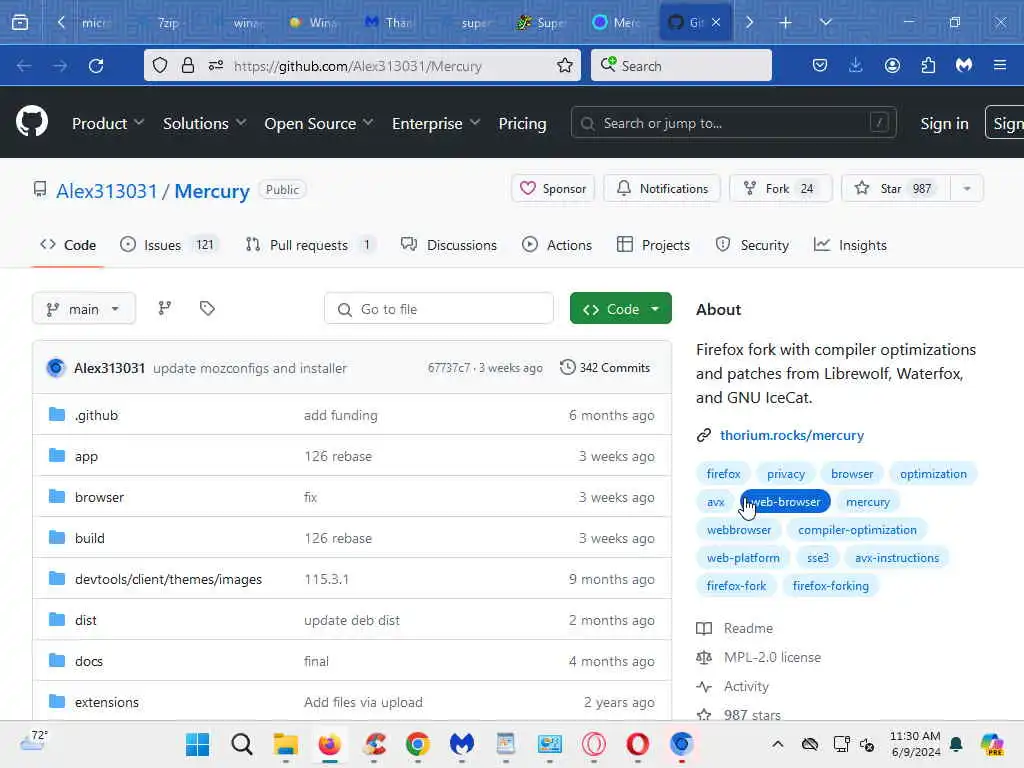The height and width of the screenshot is (768, 1024).
Task: Expand the Solutions menu
Action: (204, 123)
